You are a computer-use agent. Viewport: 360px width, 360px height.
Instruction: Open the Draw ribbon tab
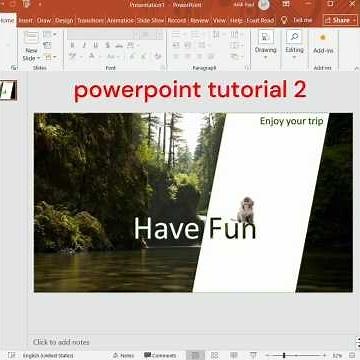(44, 21)
